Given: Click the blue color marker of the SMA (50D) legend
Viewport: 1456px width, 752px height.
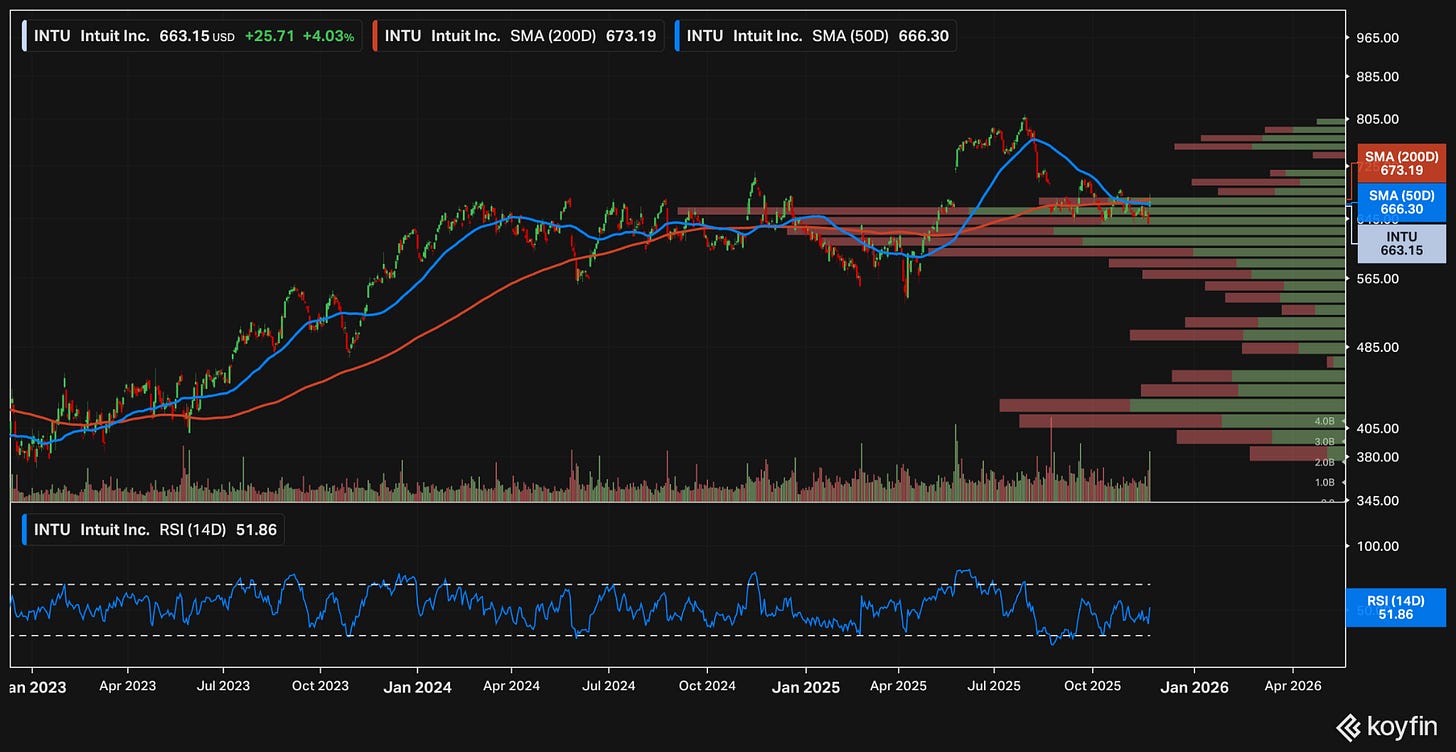Looking at the screenshot, I should tap(677, 36).
